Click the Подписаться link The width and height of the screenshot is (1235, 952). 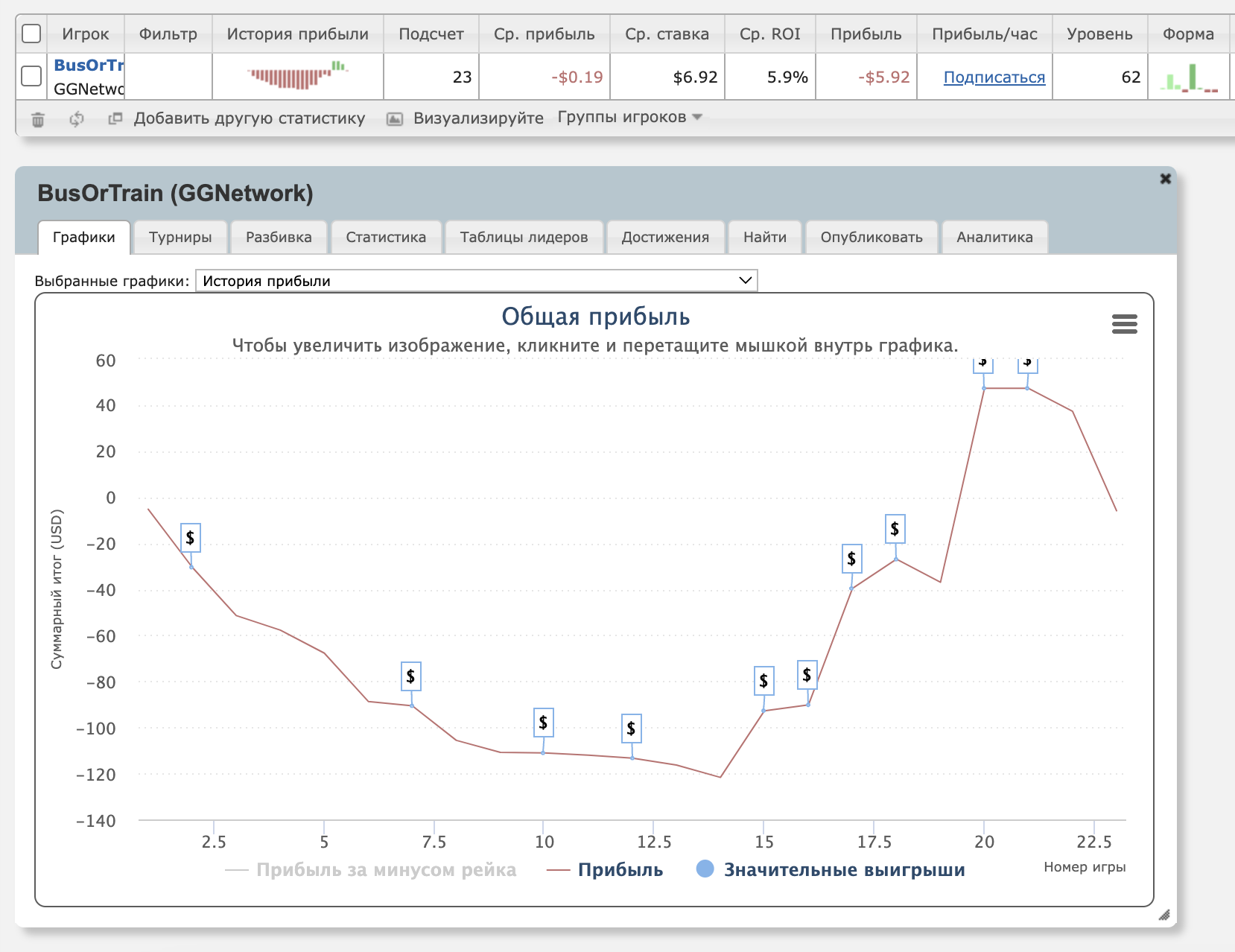(994, 77)
